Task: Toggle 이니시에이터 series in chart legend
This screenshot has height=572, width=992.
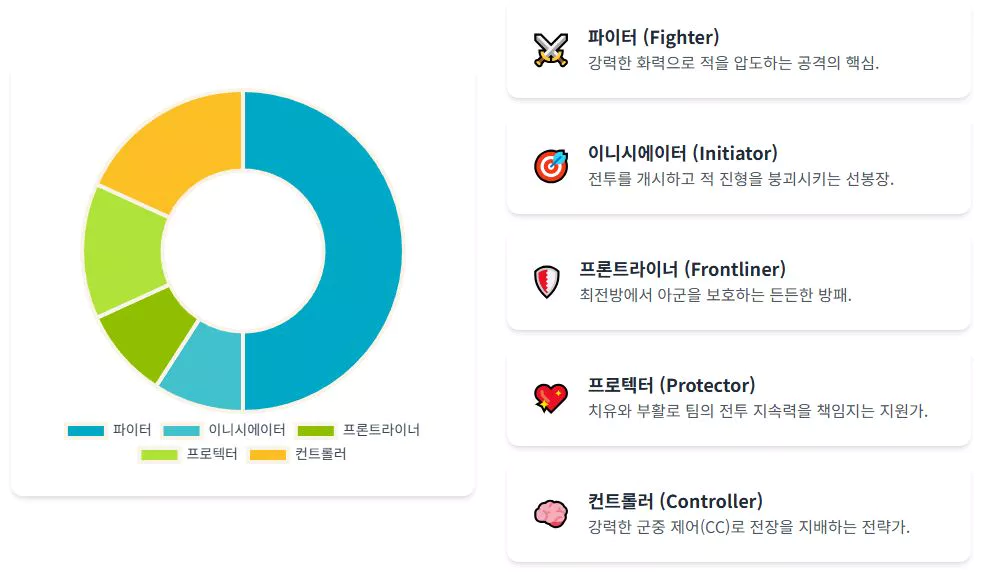Action: point(224,430)
